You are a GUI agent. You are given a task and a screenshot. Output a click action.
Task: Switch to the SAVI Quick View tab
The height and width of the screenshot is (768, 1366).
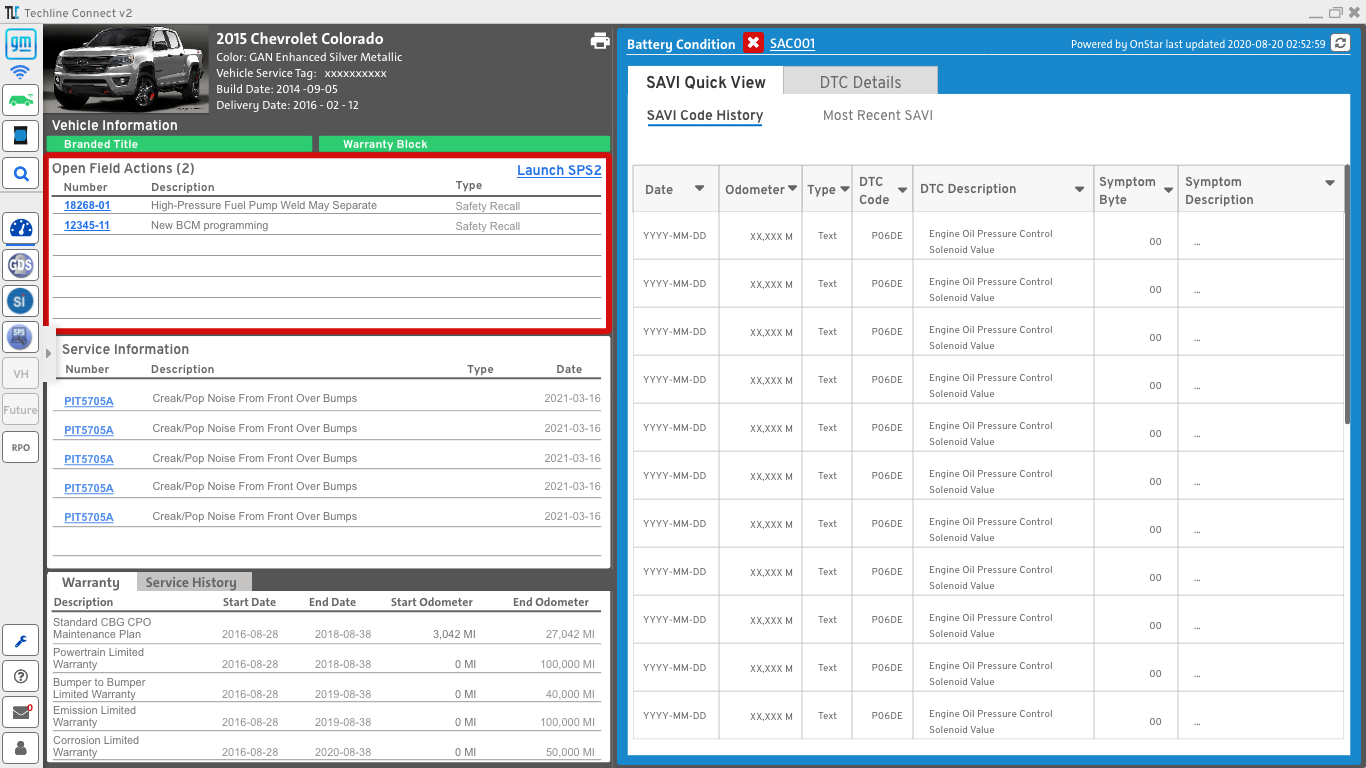tap(706, 82)
